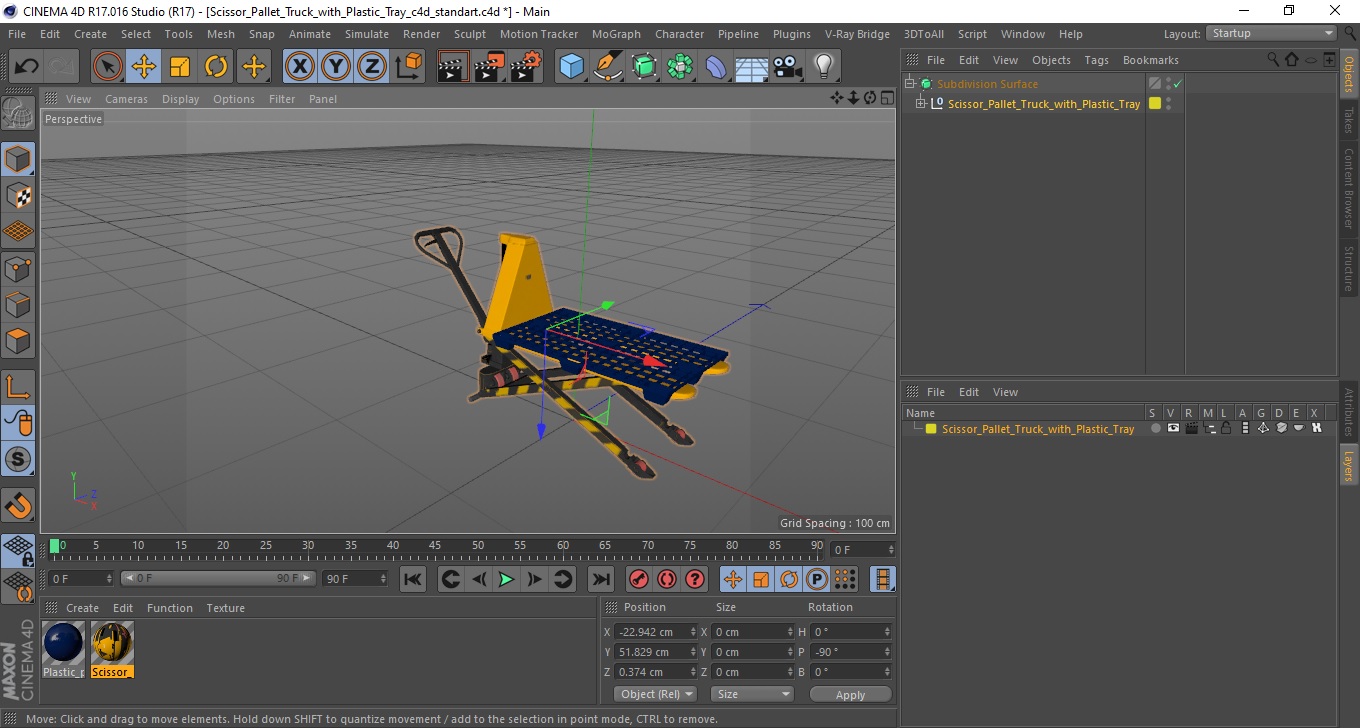The image size is (1360, 728).
Task: Open material manager Create menu
Action: pyautogui.click(x=82, y=608)
